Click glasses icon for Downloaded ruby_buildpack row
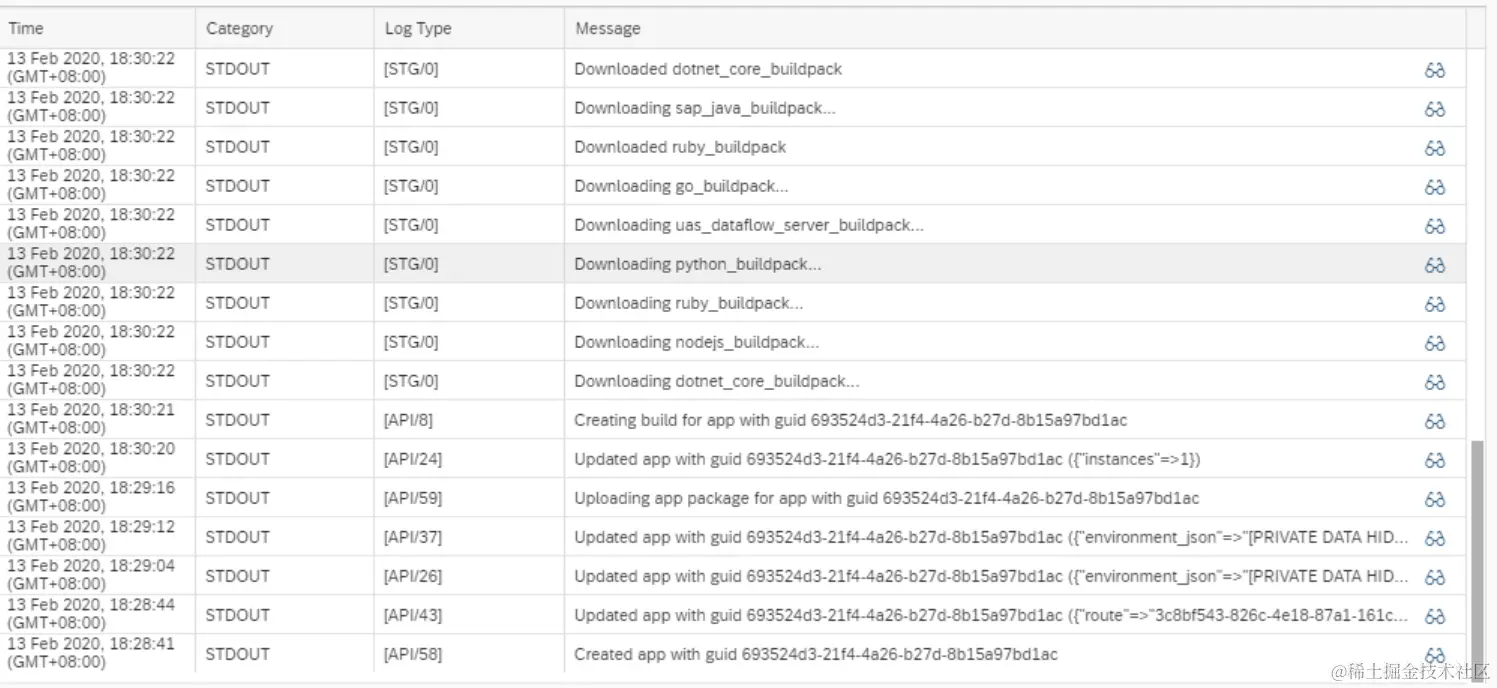This screenshot has width=1497, height=688. (1435, 148)
